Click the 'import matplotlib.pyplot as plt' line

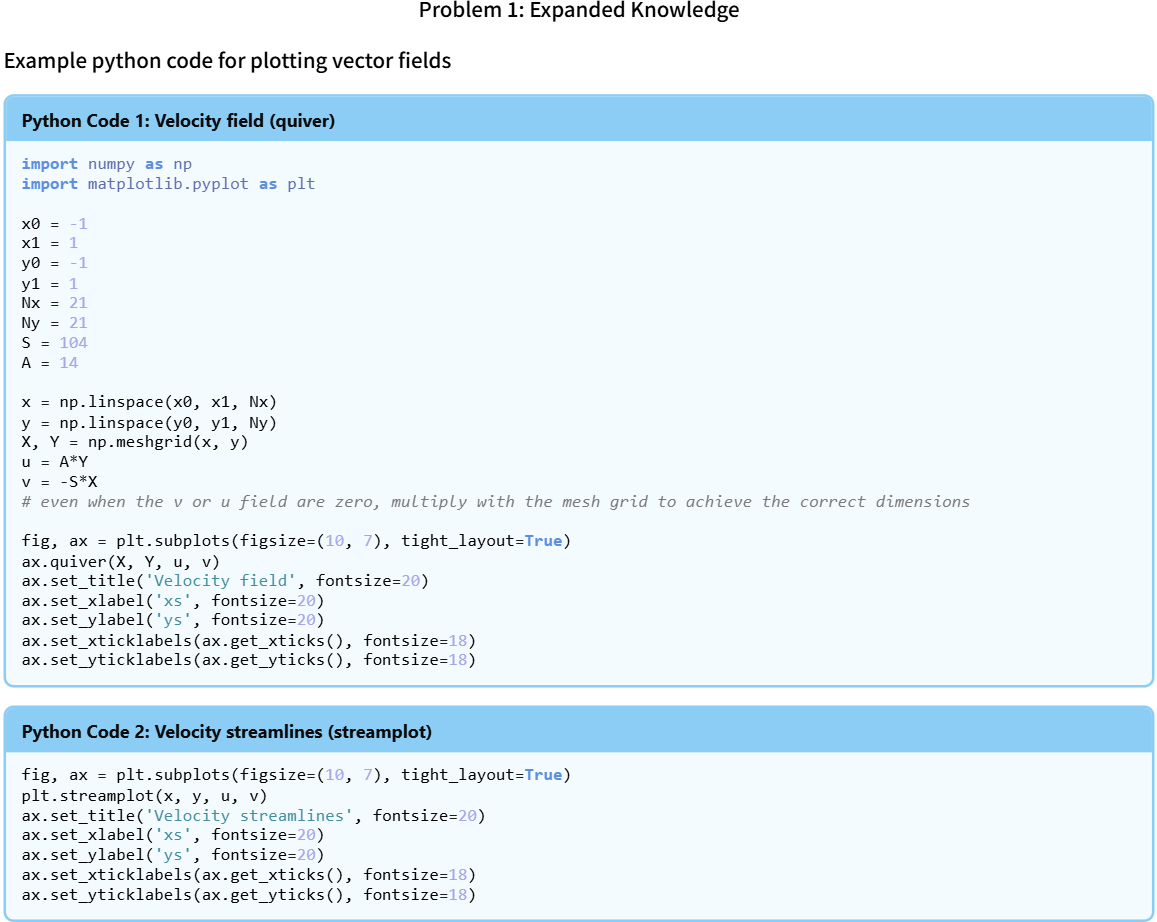coord(168,184)
